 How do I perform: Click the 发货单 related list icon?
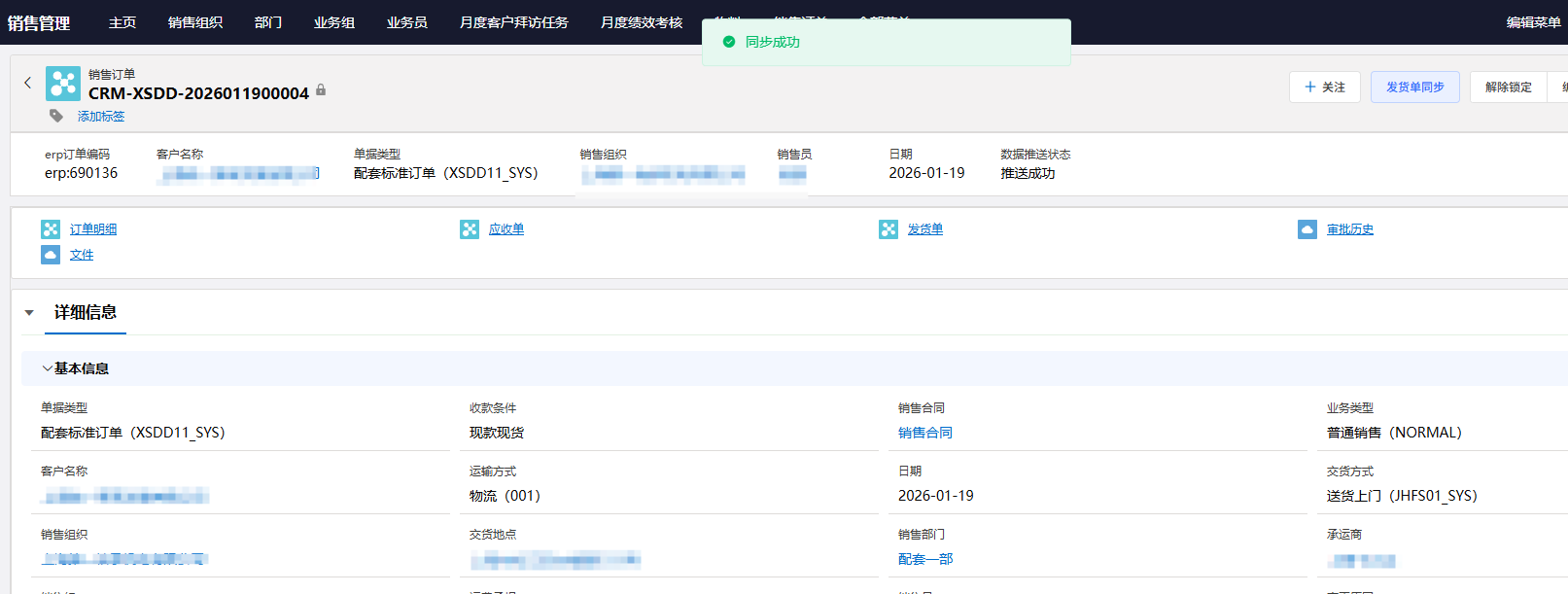coord(889,229)
